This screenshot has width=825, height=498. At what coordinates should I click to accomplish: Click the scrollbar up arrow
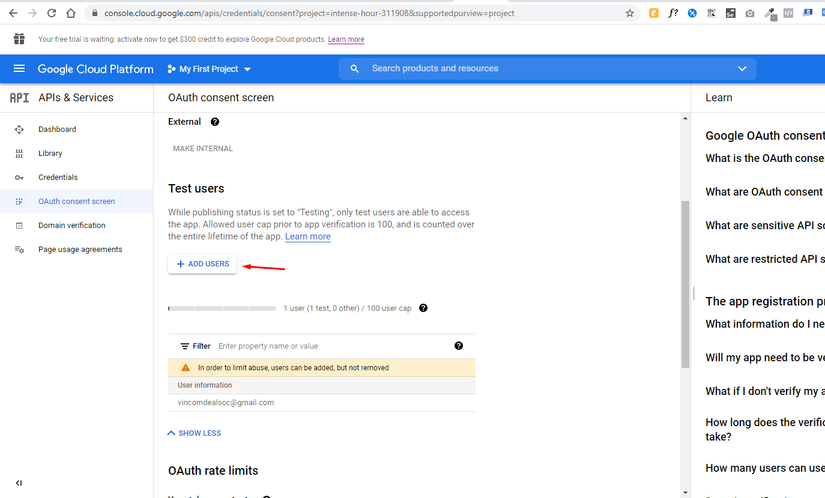point(685,118)
